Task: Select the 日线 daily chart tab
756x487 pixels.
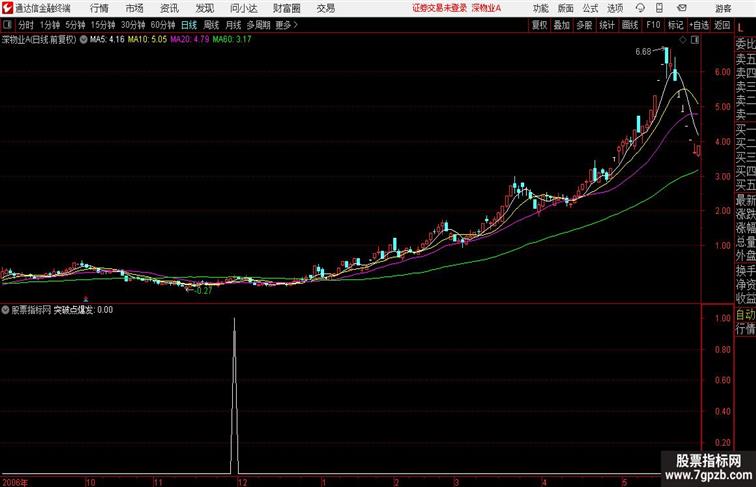Action: 189,25
